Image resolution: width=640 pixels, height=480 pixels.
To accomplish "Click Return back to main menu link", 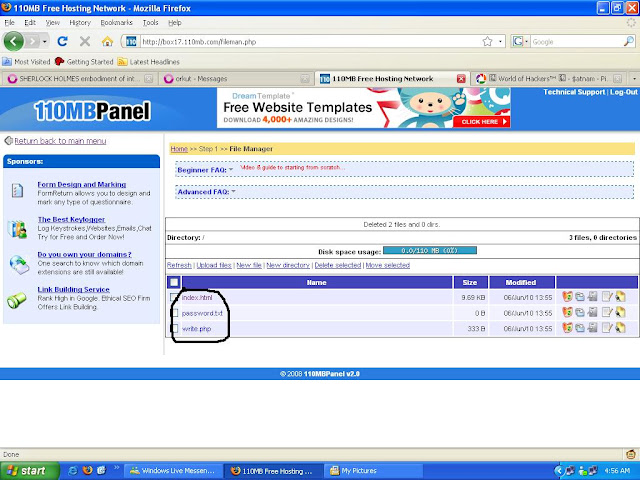I will tap(60, 141).
